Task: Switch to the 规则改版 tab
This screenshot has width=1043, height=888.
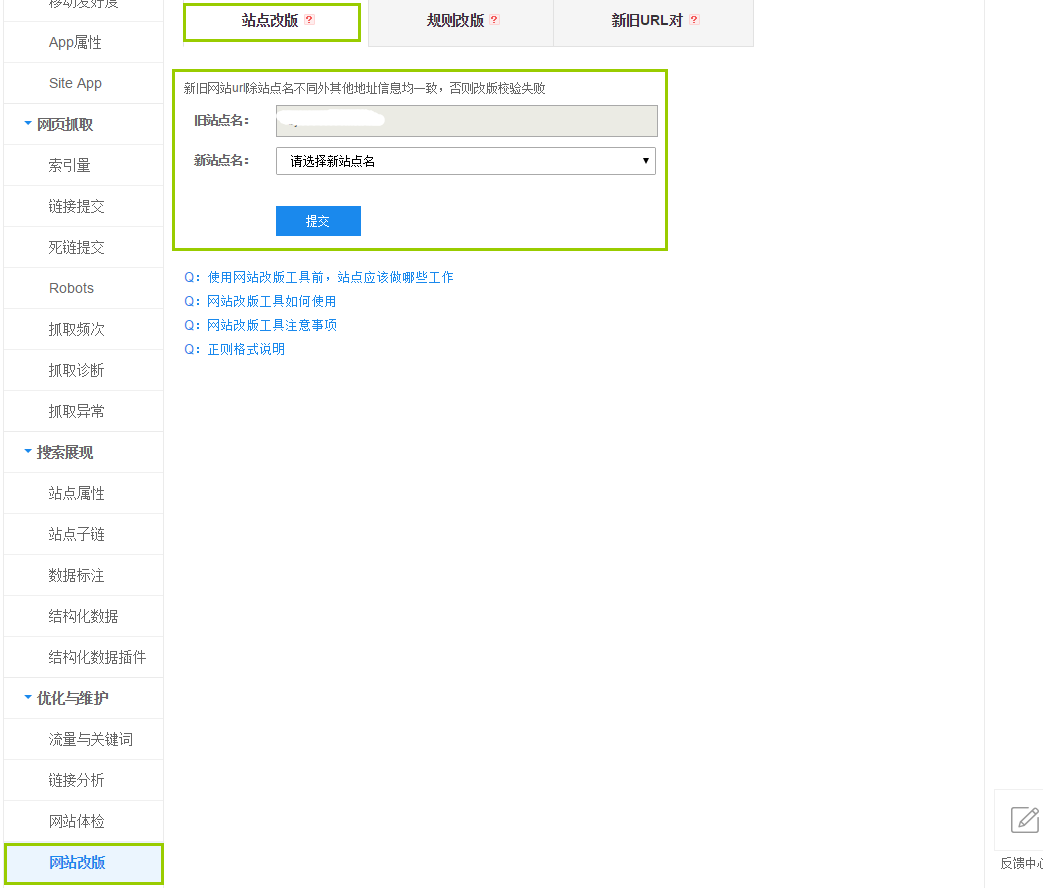Action: click(x=455, y=20)
